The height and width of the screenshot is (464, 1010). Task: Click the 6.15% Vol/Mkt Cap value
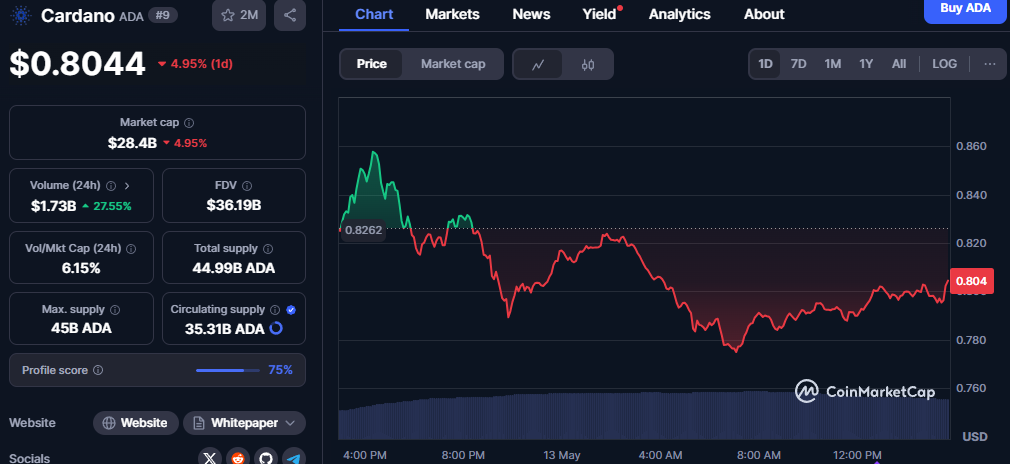(81, 268)
